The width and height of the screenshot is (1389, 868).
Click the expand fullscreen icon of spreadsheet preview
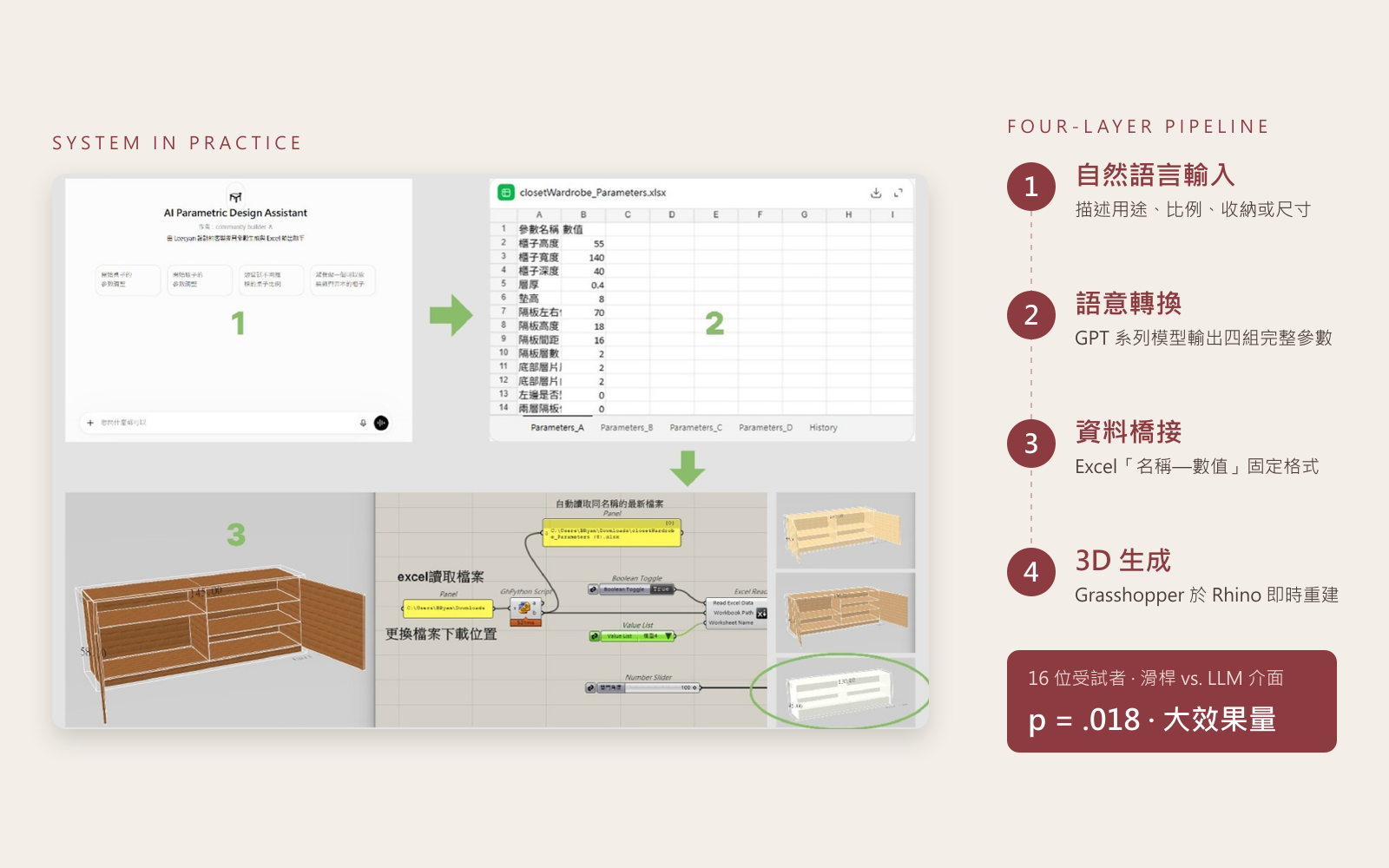tap(899, 193)
